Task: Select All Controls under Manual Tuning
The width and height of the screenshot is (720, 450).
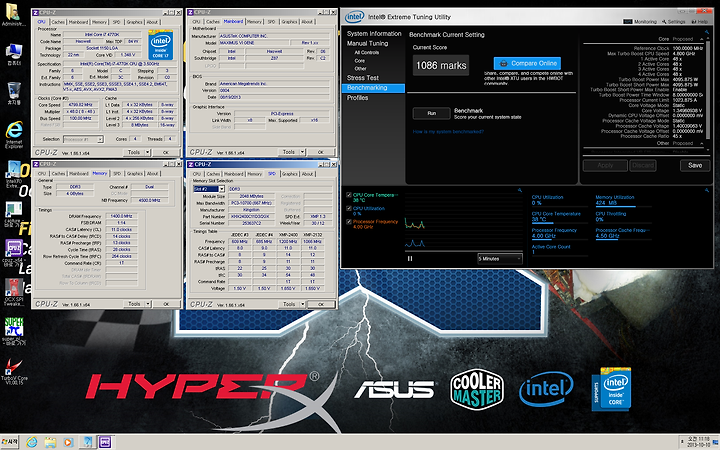Action: click(367, 52)
